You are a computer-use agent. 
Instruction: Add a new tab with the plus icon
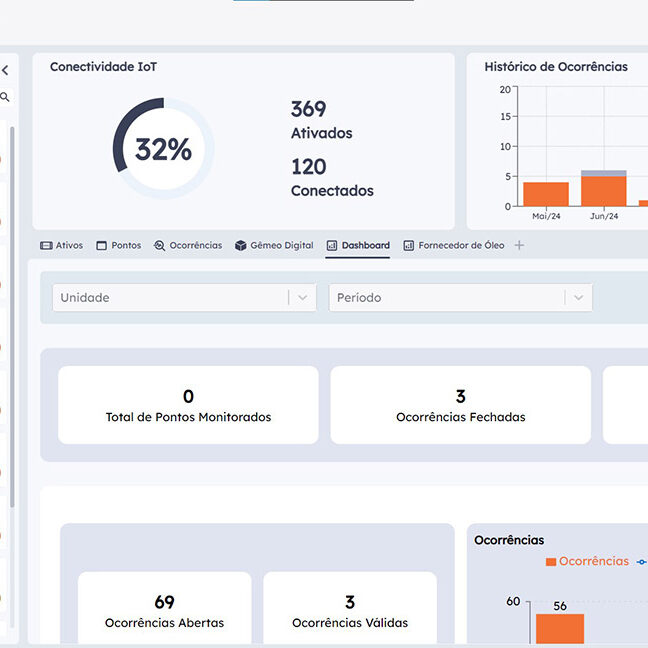click(x=519, y=245)
